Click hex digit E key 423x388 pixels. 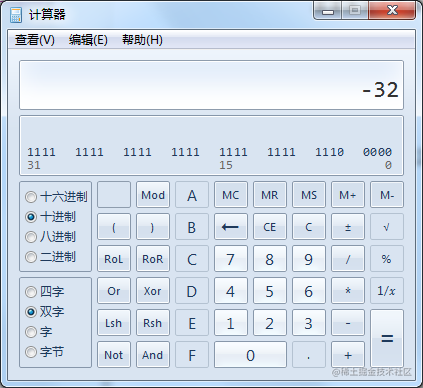pyautogui.click(x=192, y=323)
